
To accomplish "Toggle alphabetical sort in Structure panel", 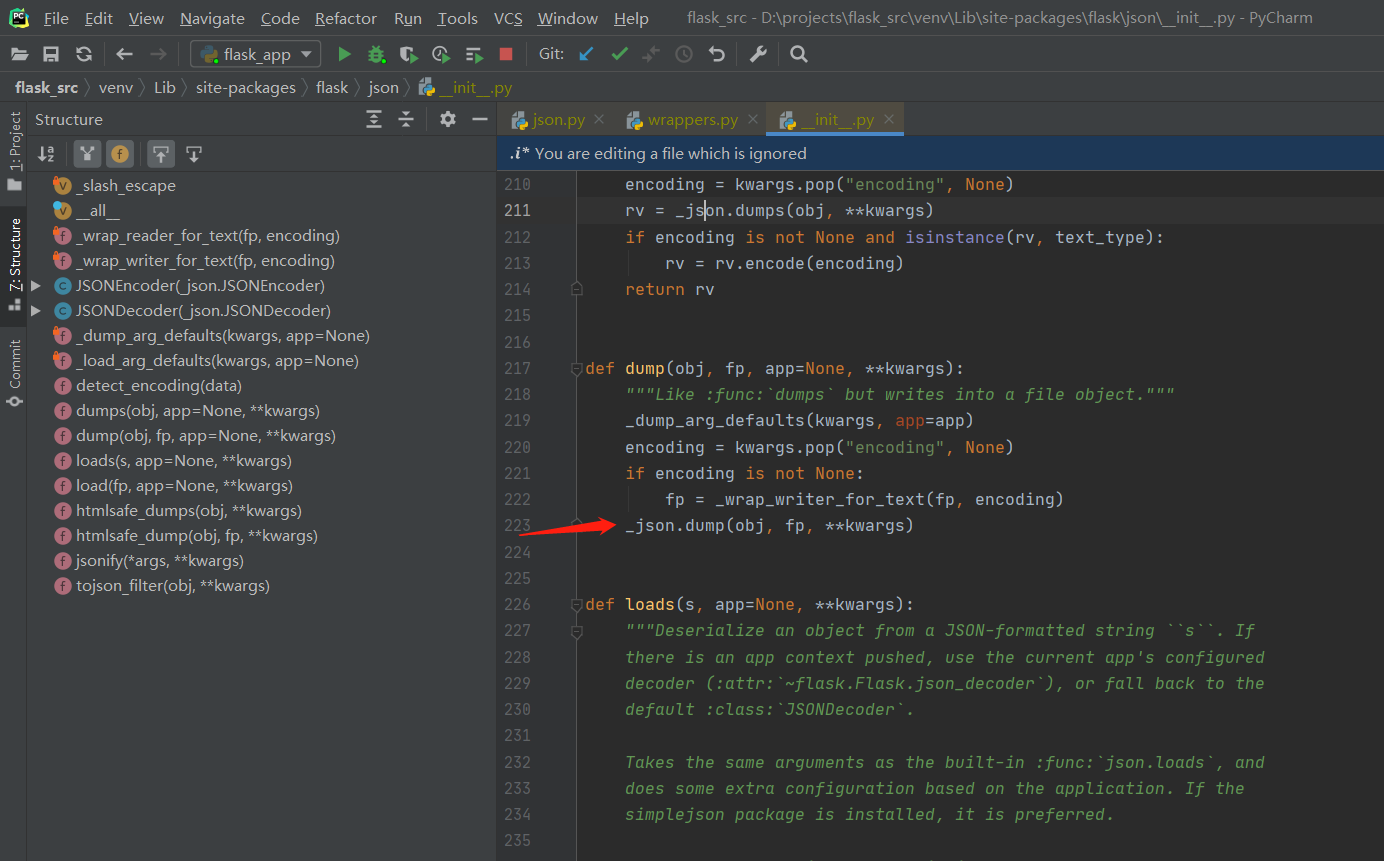I will coord(46,154).
